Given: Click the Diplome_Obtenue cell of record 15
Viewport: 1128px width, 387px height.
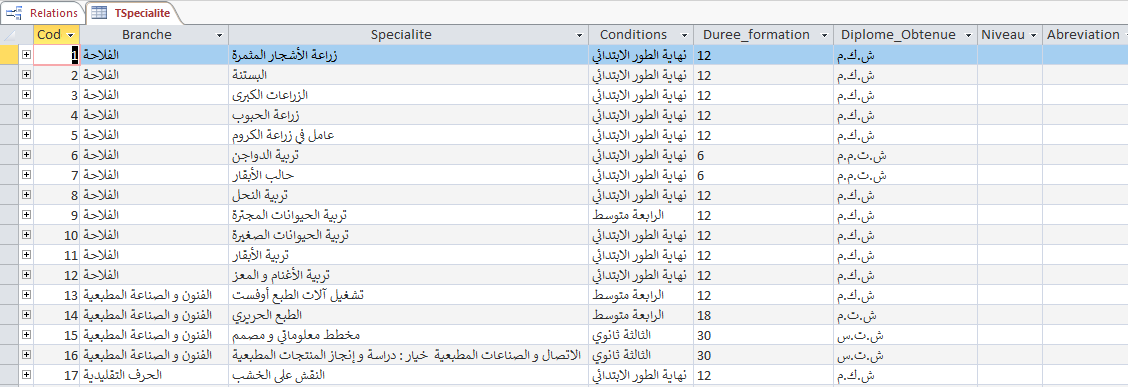Looking at the screenshot, I should (x=905, y=334).
